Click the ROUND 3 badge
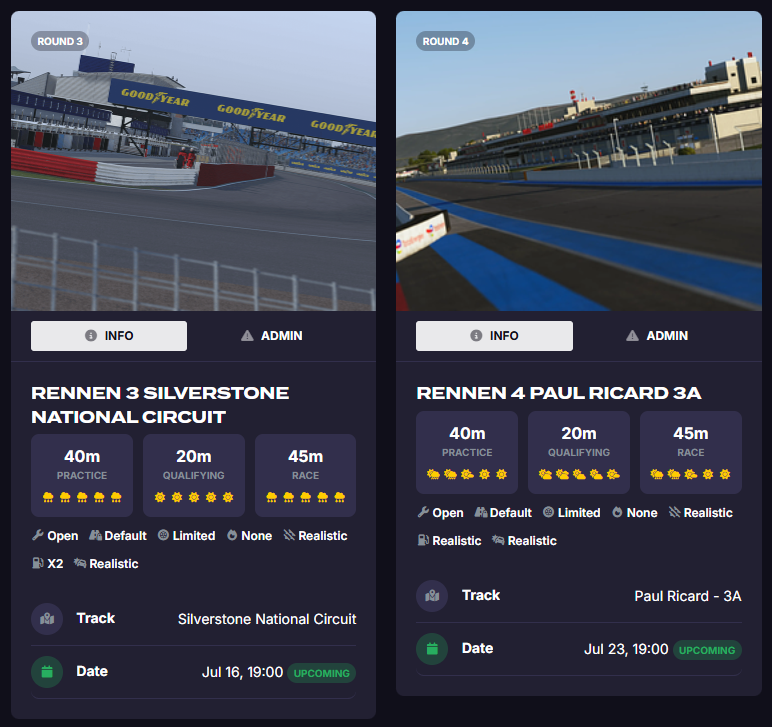The image size is (772, 727). coord(60,41)
